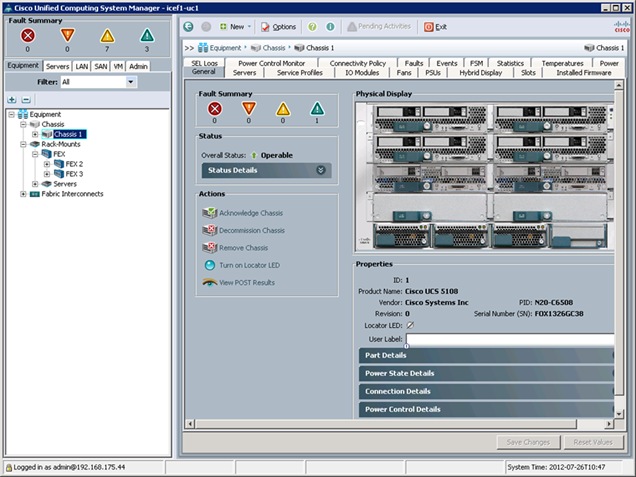636x477 pixels.
Task: Click the warning fault icon showing 3
Action: (x=147, y=36)
